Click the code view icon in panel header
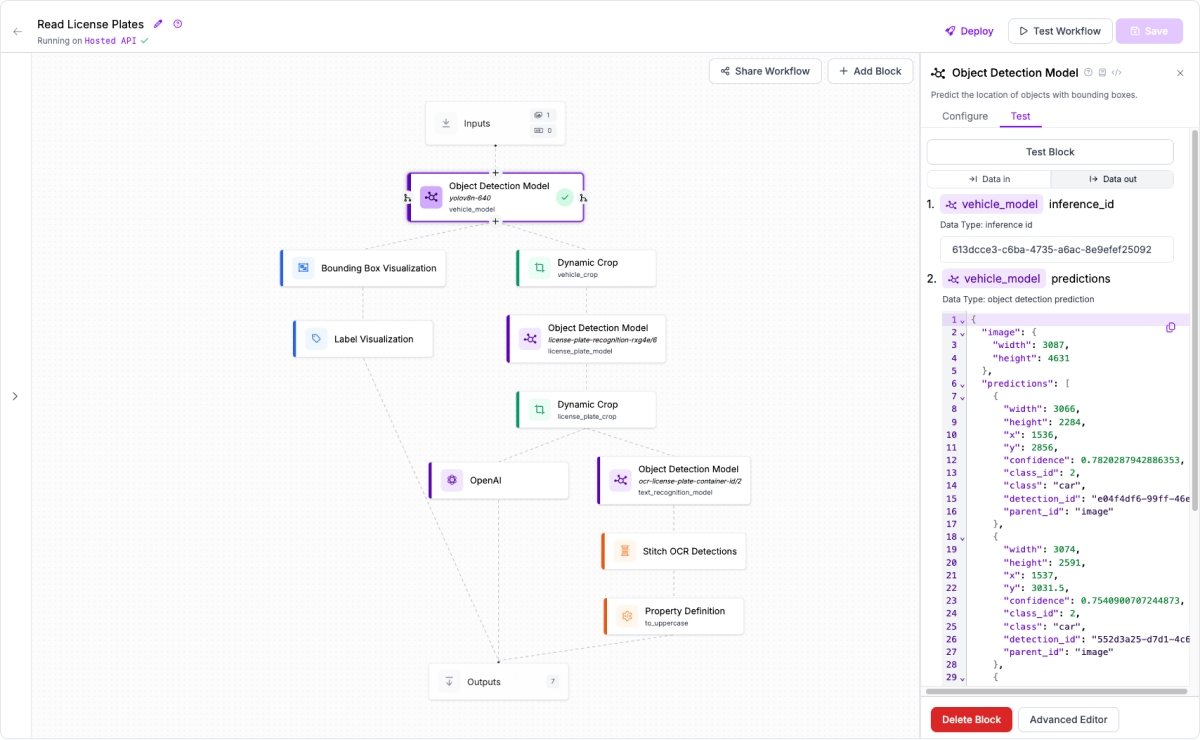This screenshot has width=1200, height=740. tap(1117, 73)
